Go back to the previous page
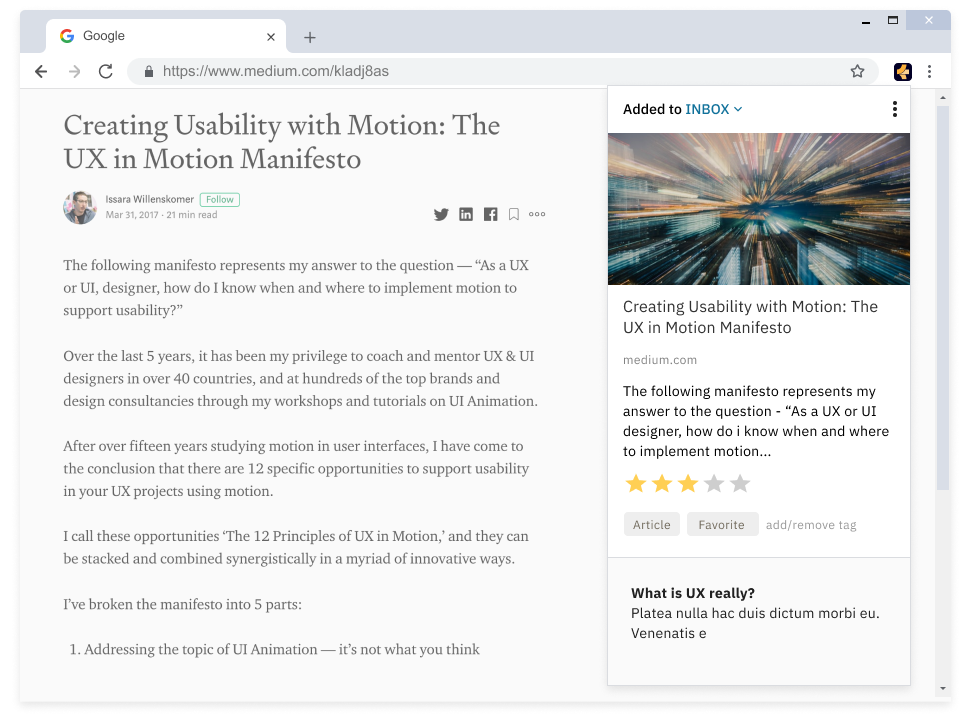Screen dimensions: 968x725 41,71
